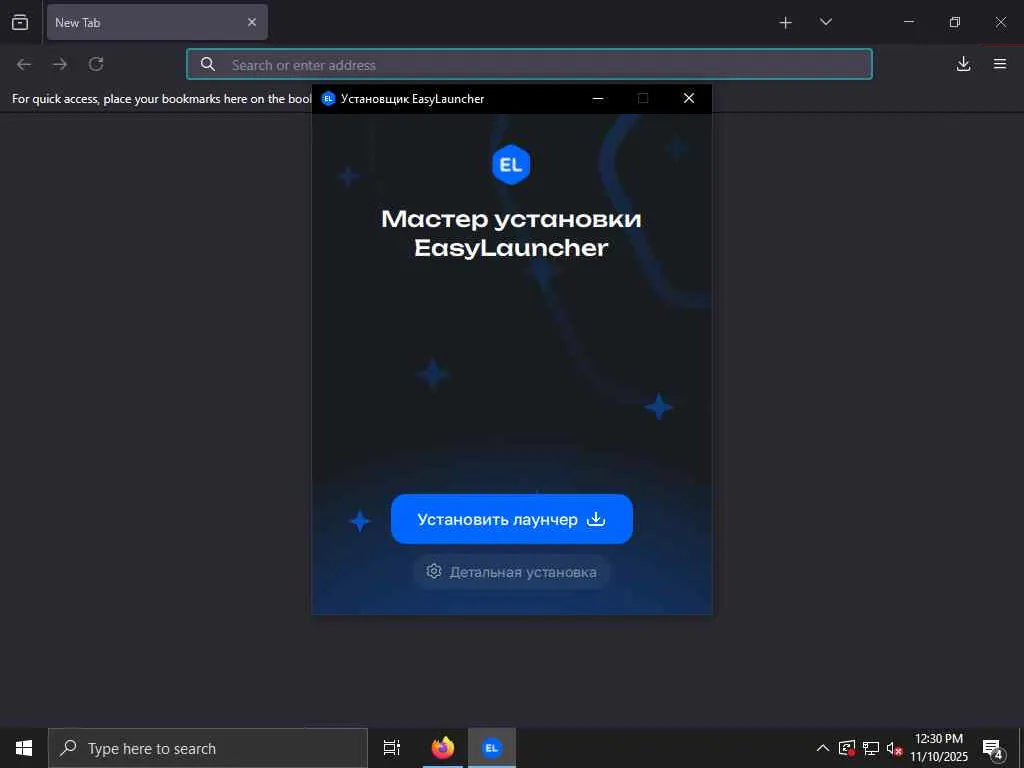
Task: Click the security tray icon with red dot
Action: tap(847, 748)
